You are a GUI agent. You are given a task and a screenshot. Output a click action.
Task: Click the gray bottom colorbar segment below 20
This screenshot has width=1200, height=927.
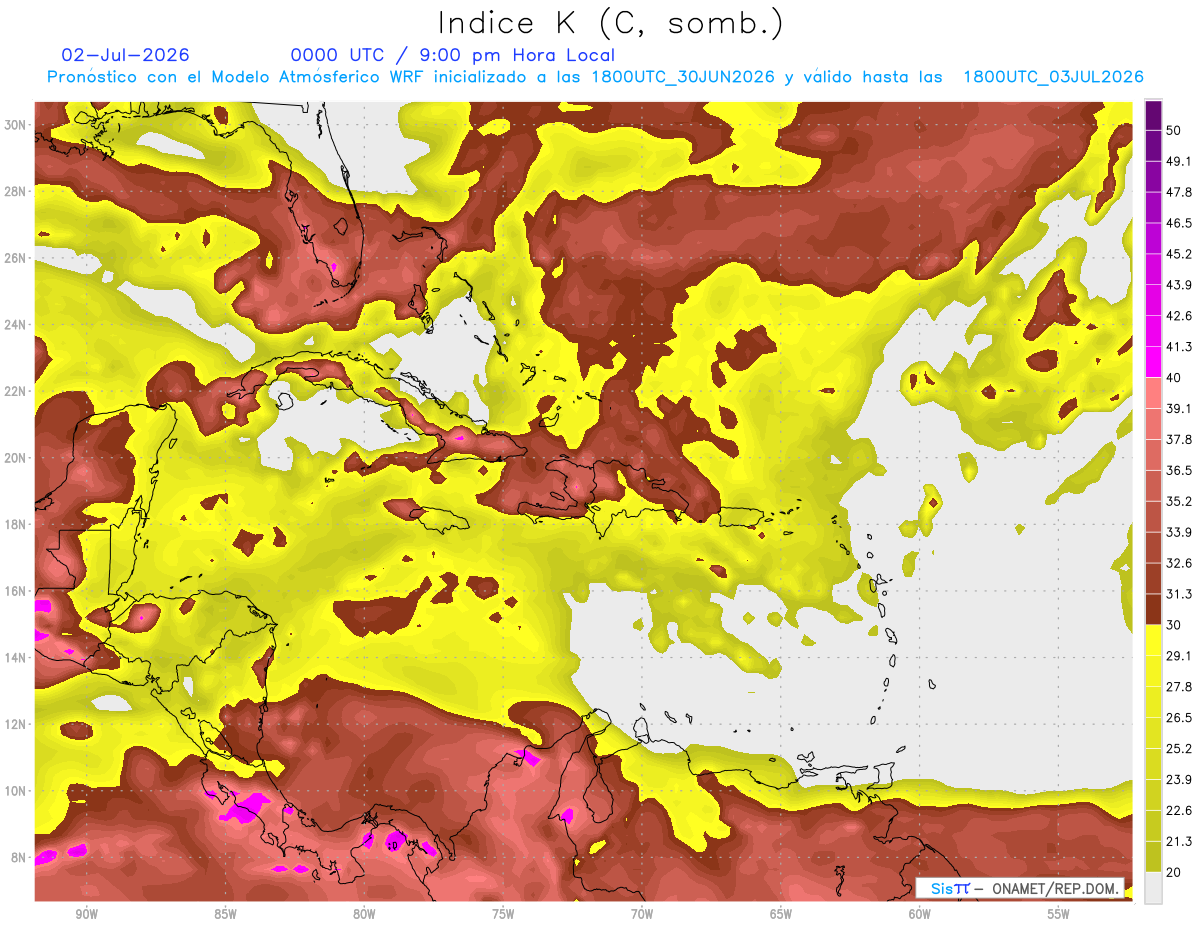(x=1153, y=888)
